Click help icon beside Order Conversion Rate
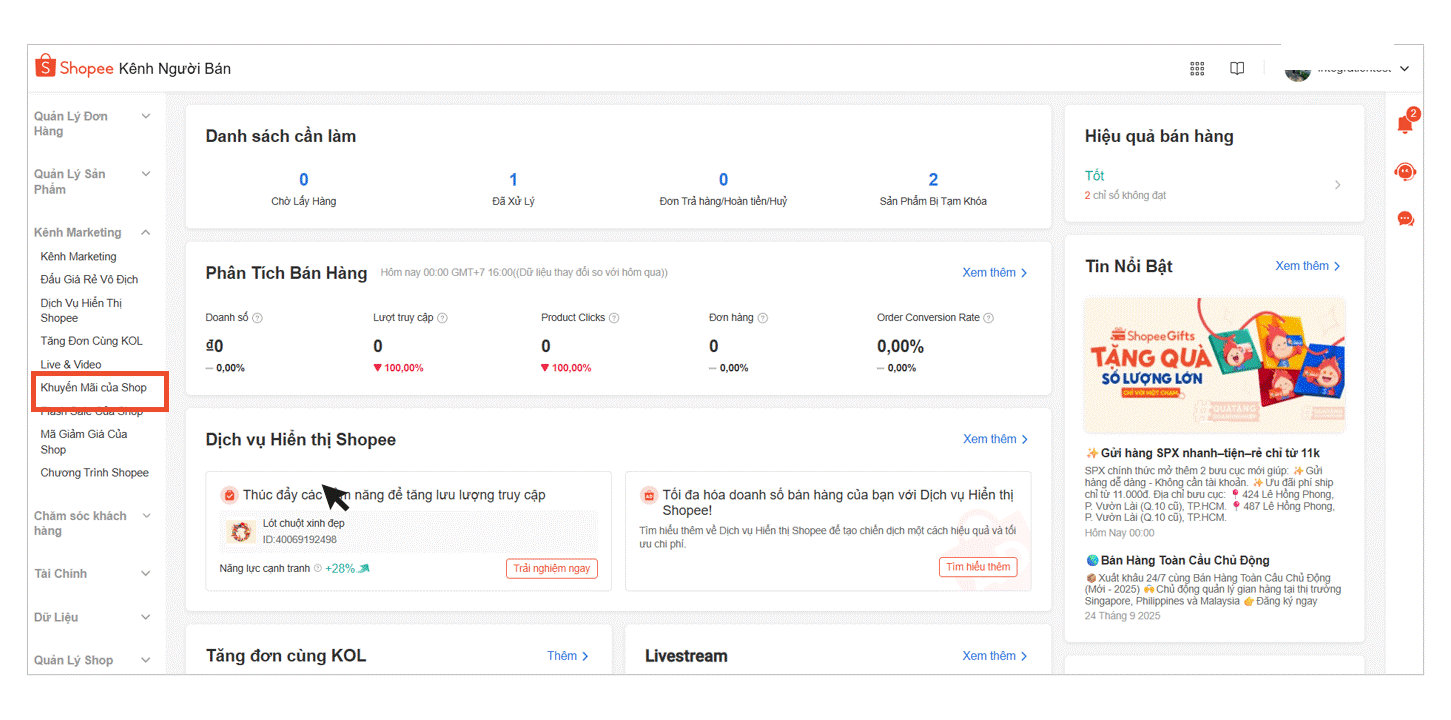This screenshot has width=1451, height=720. coord(988,318)
